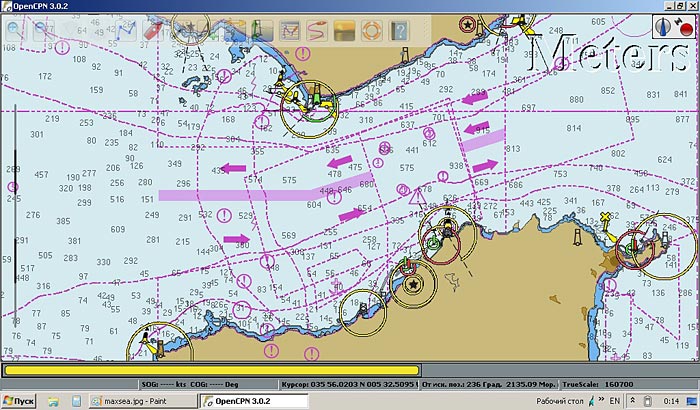The height and width of the screenshot is (410, 700).
Task: Click depth sounding 852 on the chart
Action: [x=608, y=91]
